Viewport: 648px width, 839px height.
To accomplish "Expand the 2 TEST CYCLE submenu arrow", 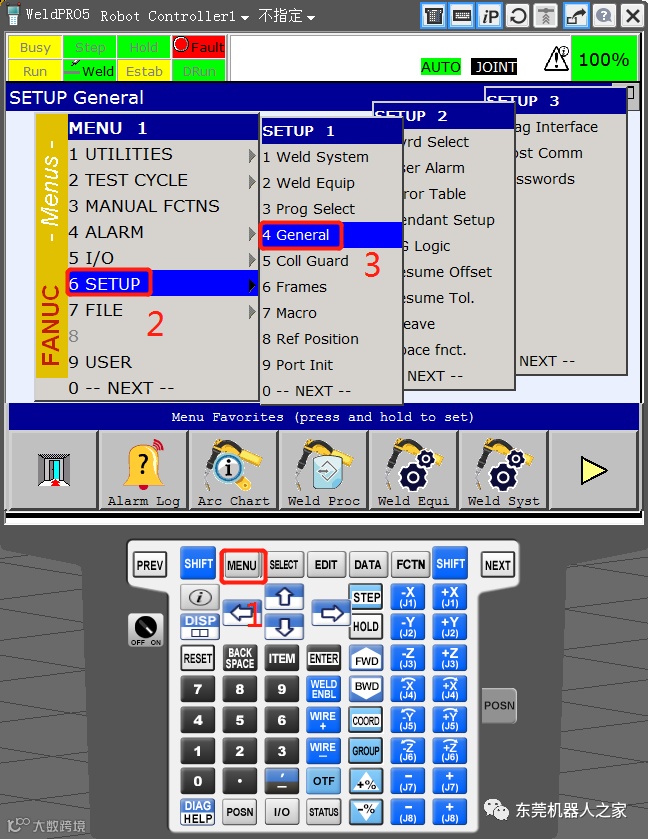I will point(252,181).
